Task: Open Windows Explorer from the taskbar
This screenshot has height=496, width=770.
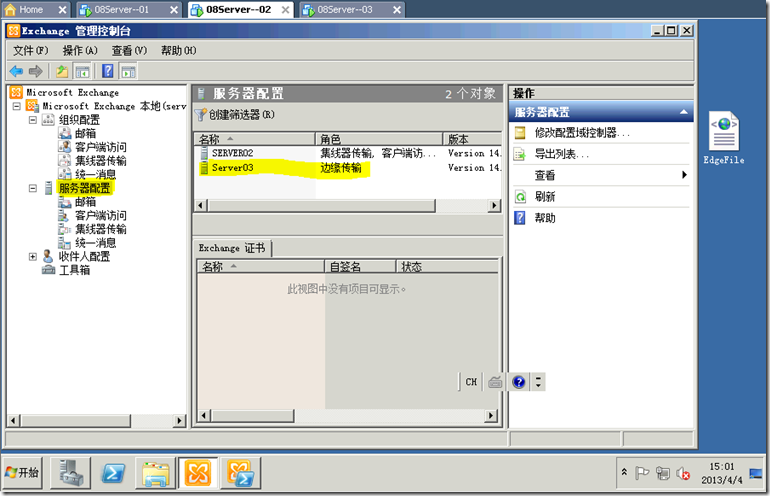Action: point(156,472)
